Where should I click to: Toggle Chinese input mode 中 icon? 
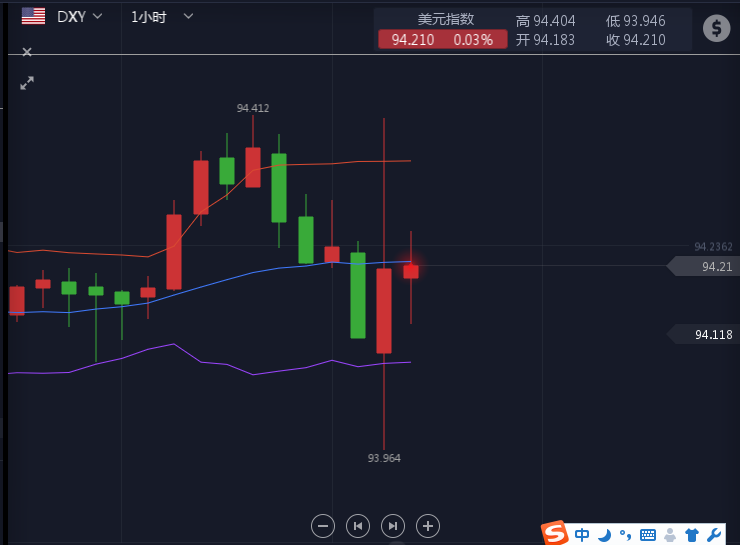click(582, 535)
